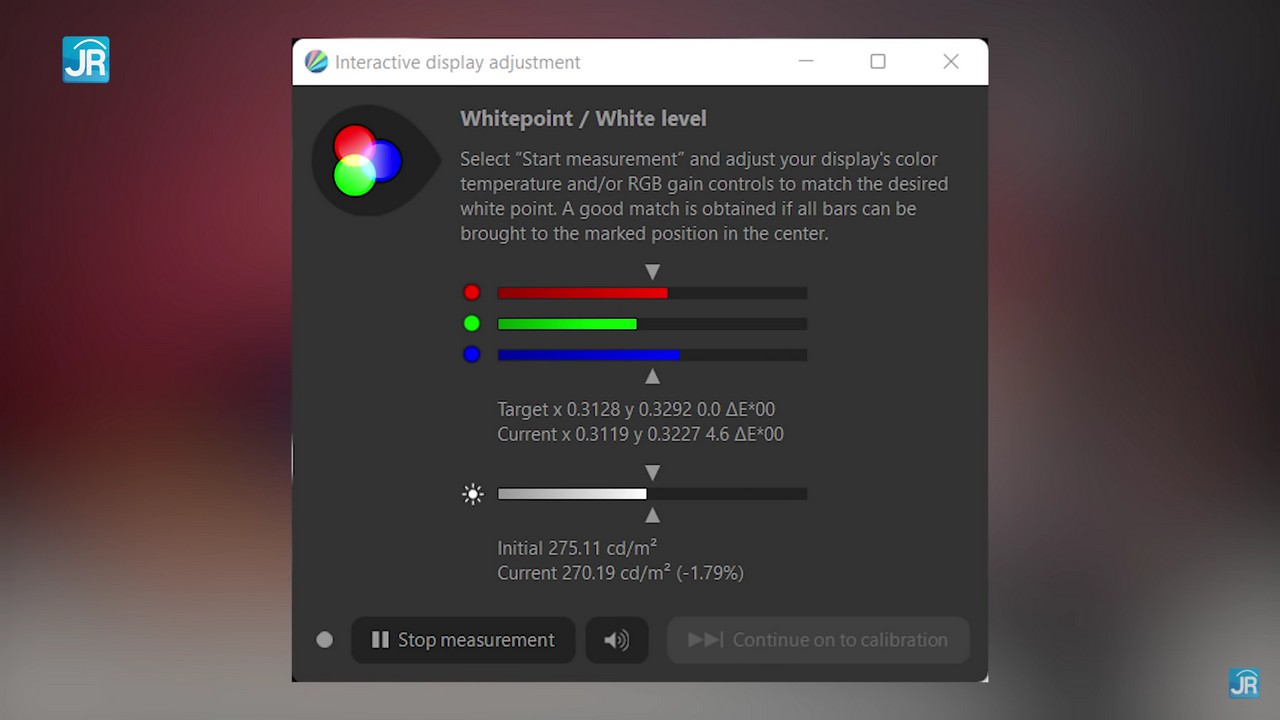1280x720 pixels.
Task: Click the blue channel dot indicator
Action: click(x=472, y=354)
